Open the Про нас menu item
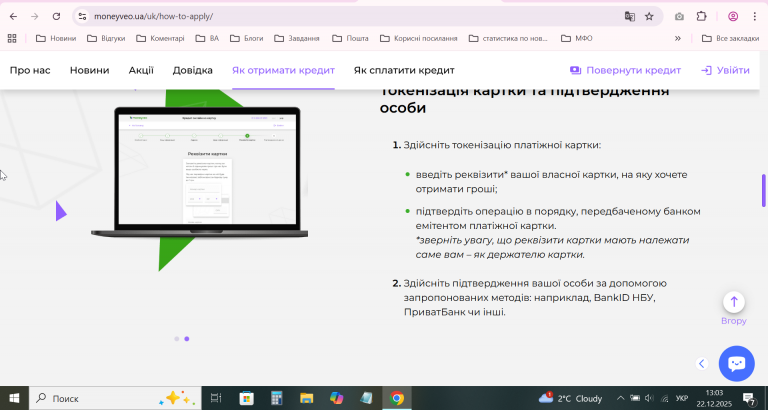 pos(30,71)
